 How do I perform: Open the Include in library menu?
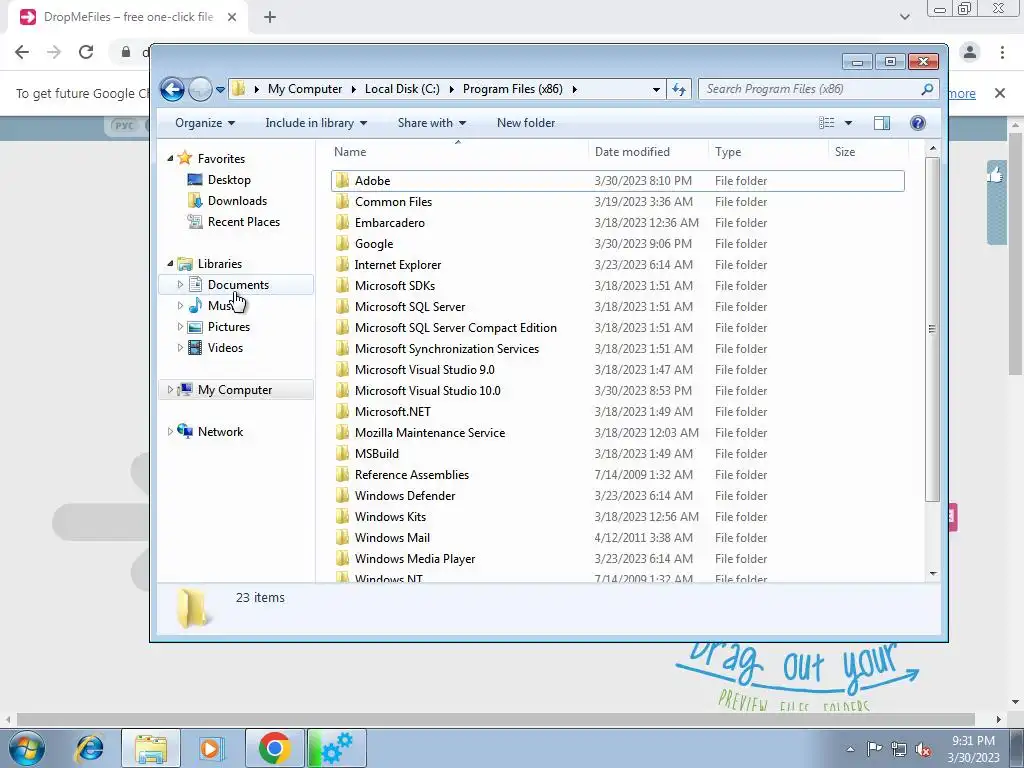(316, 123)
